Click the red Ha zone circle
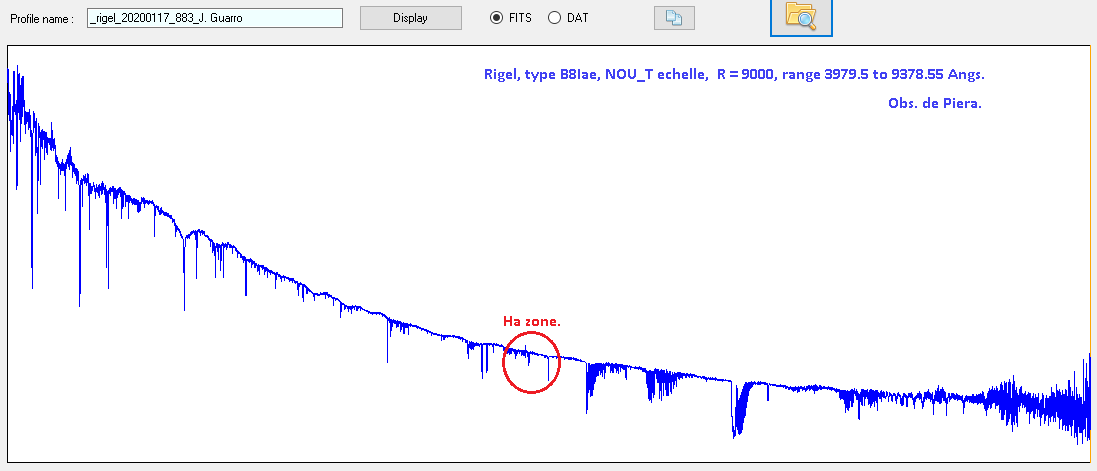 tap(531, 390)
